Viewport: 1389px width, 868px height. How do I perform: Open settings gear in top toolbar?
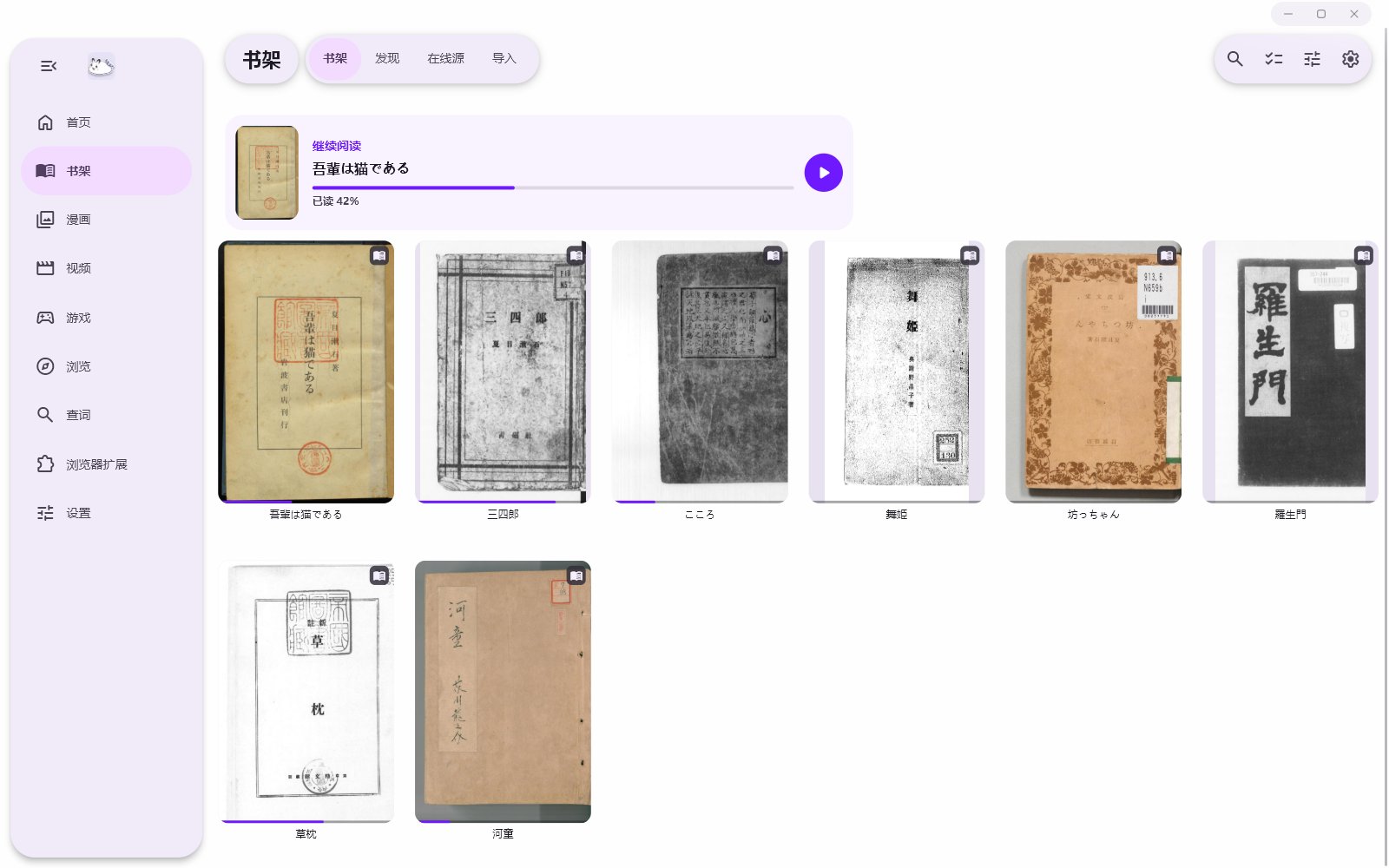[1350, 59]
